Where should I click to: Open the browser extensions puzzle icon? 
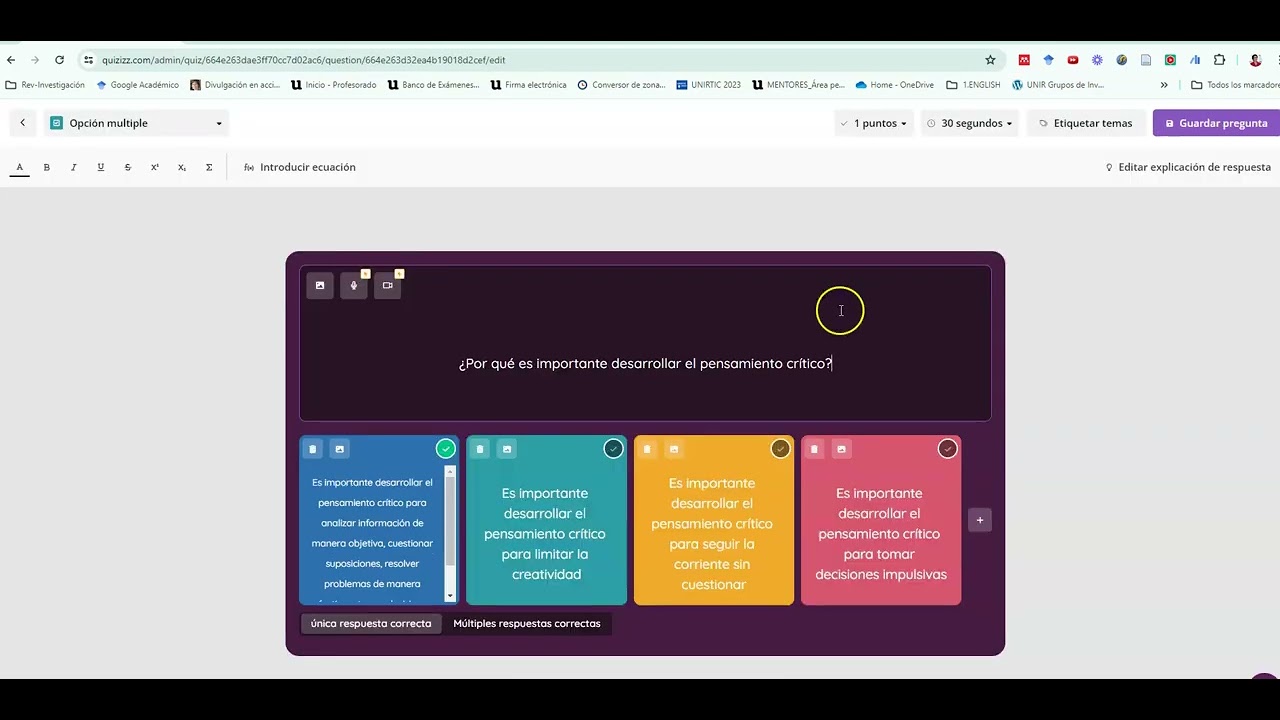click(x=1219, y=60)
